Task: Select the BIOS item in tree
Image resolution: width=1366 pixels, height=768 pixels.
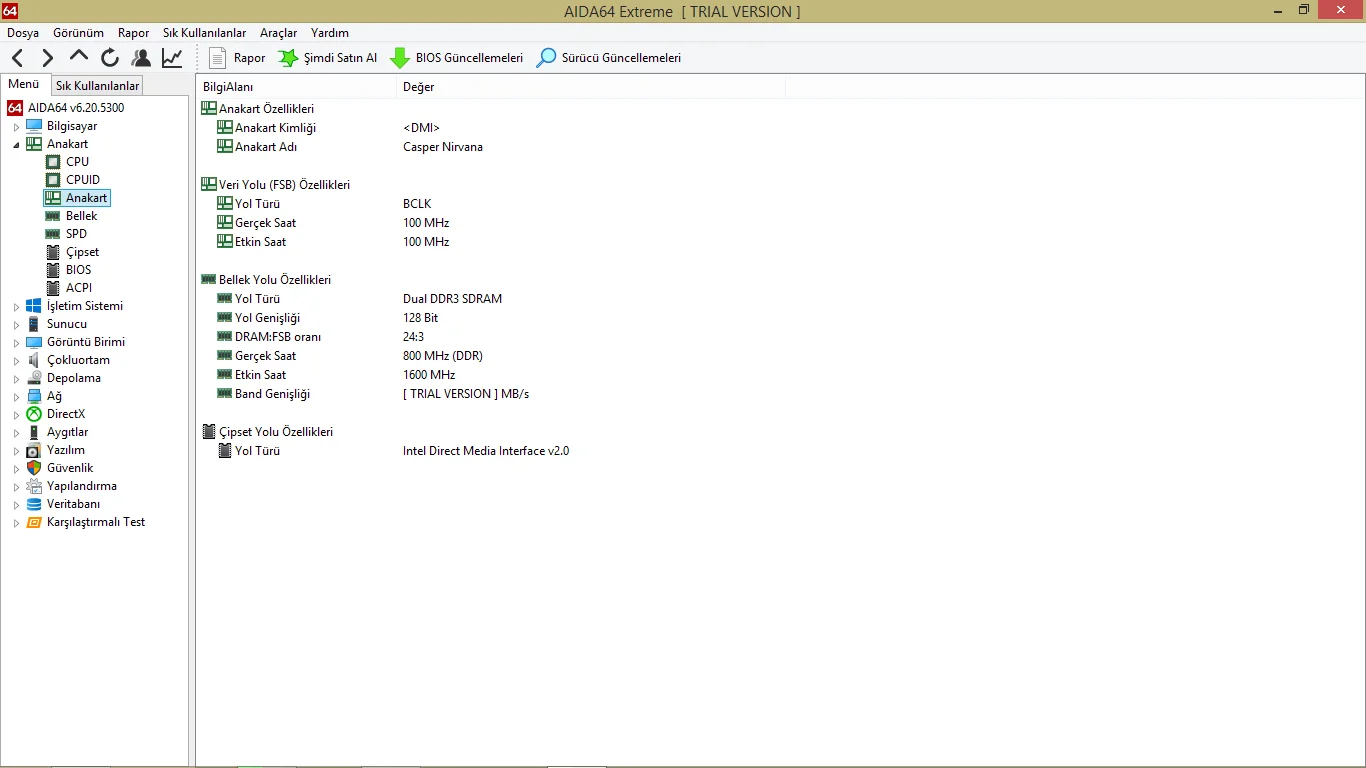Action: coord(79,270)
